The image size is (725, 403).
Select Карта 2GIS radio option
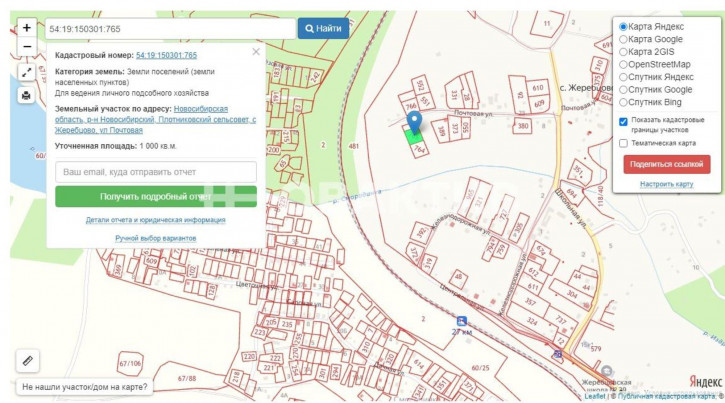pos(623,52)
